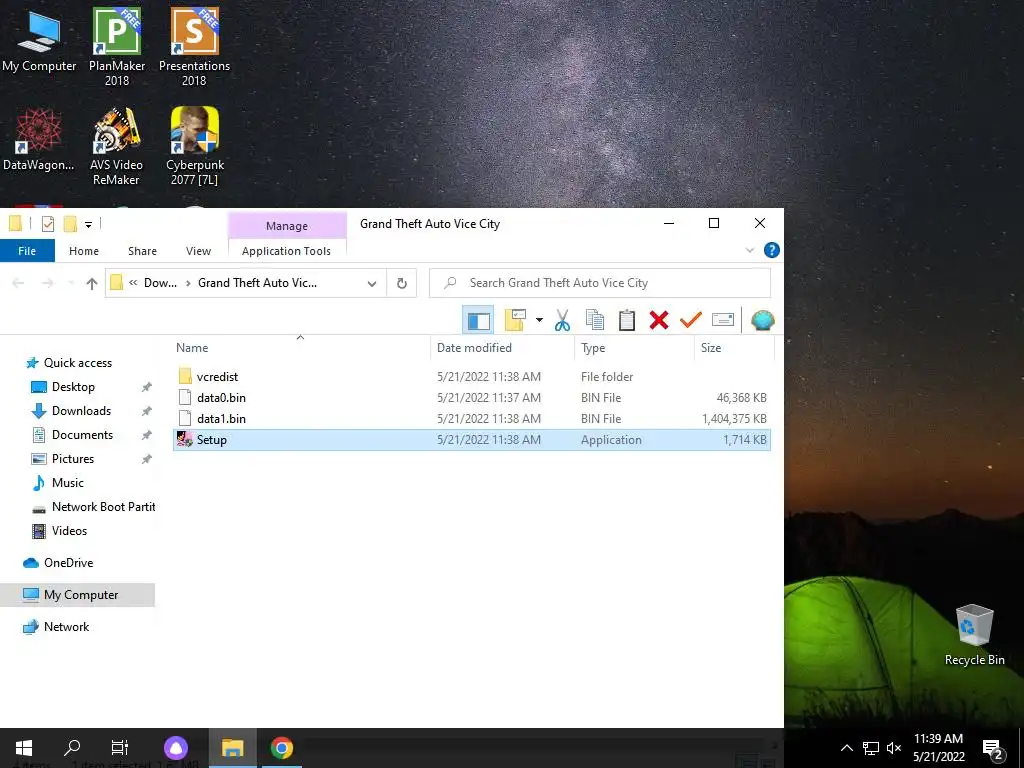Show hidden system tray icons

tap(846, 748)
